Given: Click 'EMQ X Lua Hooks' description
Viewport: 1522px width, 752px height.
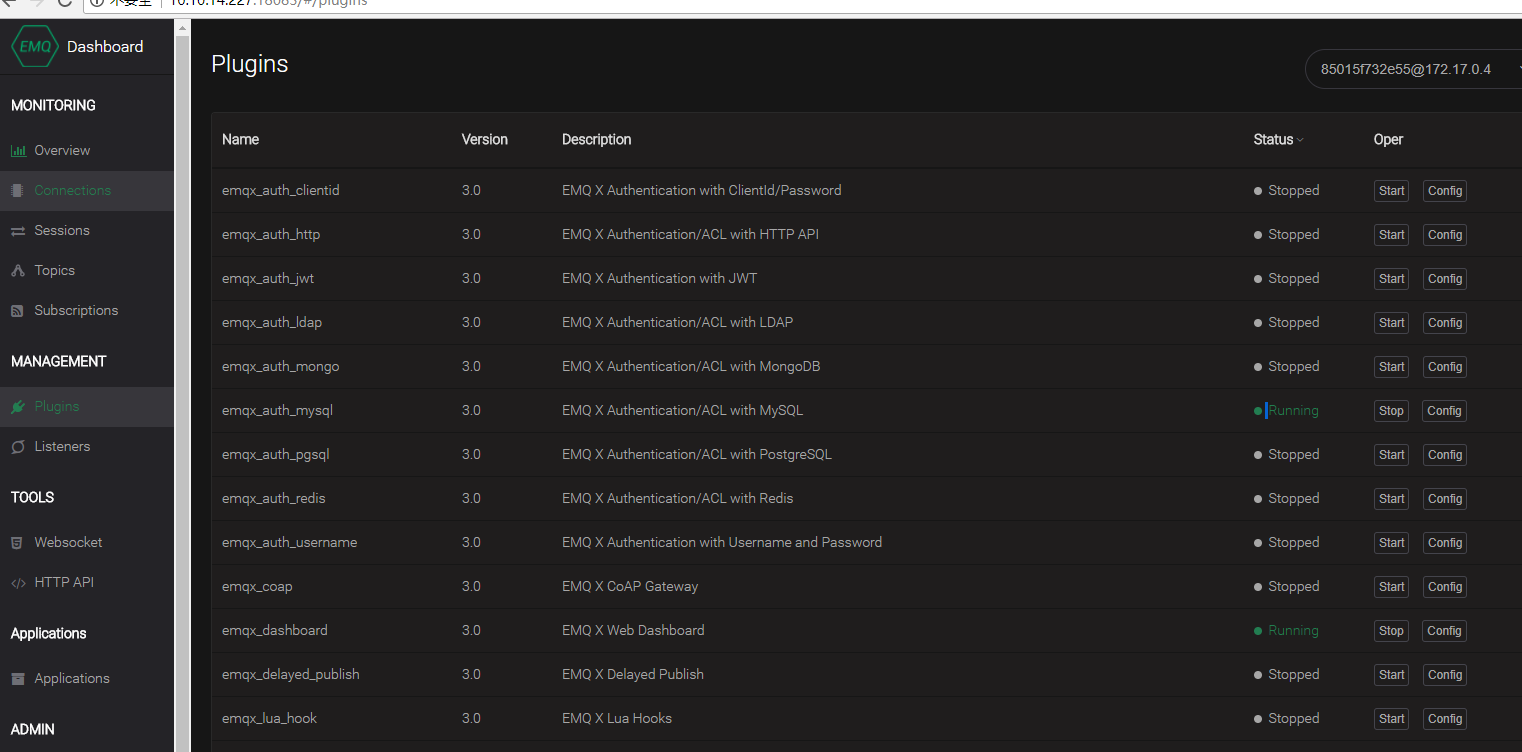Looking at the screenshot, I should point(617,719).
